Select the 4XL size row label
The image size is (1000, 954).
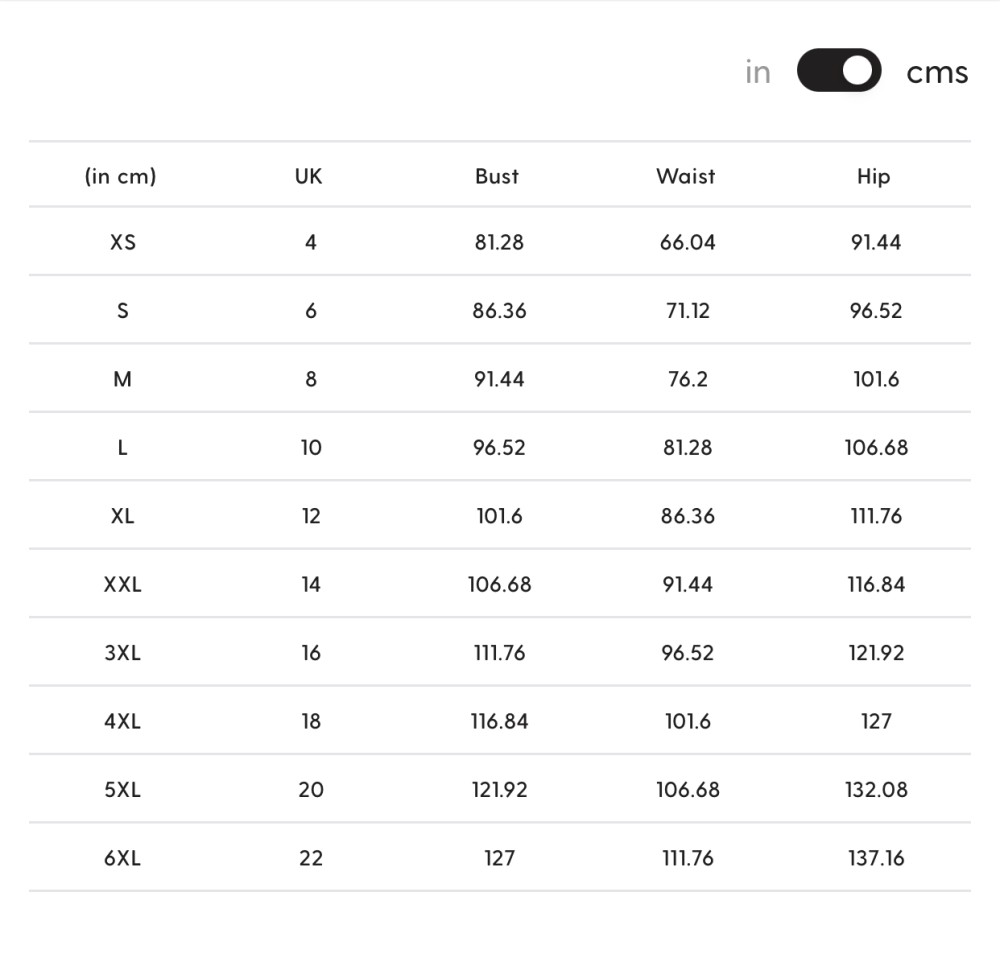coord(122,721)
